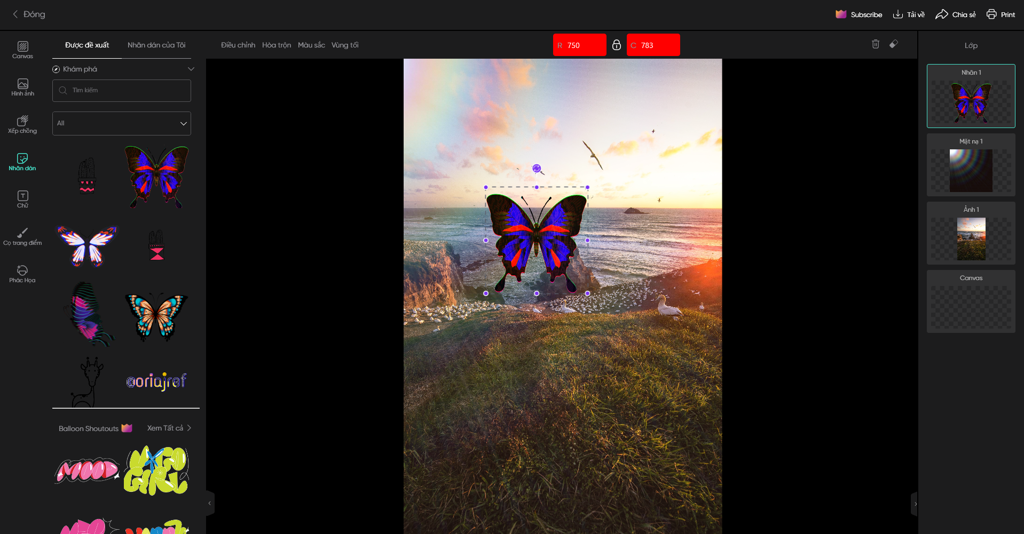
Task: Select the Ảnh 1 layer
Action: click(970, 233)
